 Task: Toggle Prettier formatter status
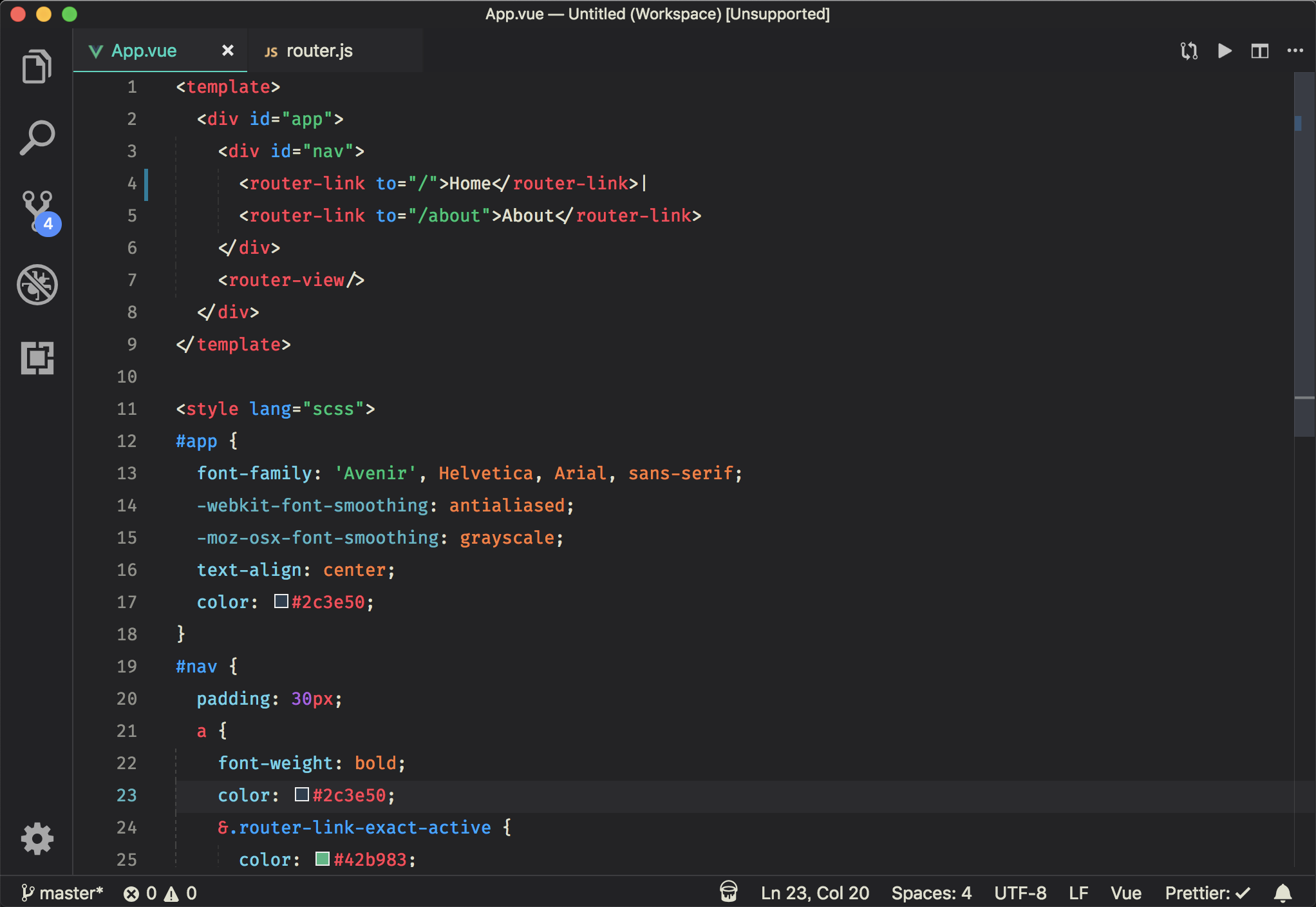[x=1207, y=893]
